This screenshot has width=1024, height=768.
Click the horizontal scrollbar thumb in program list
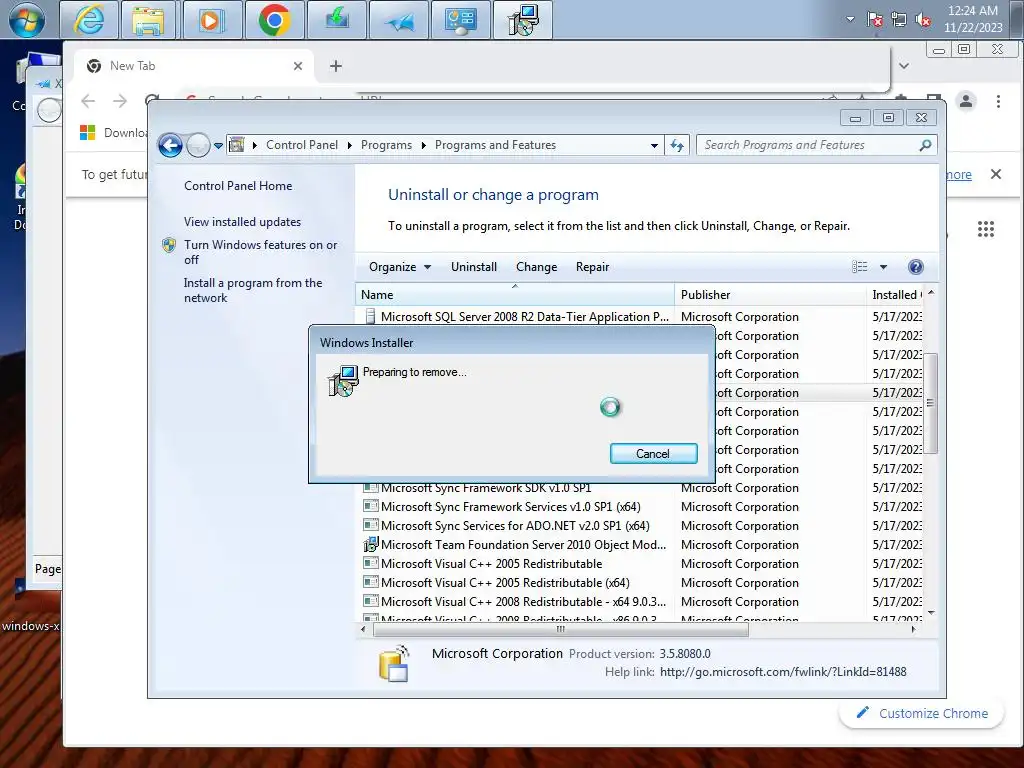pyautogui.click(x=560, y=630)
